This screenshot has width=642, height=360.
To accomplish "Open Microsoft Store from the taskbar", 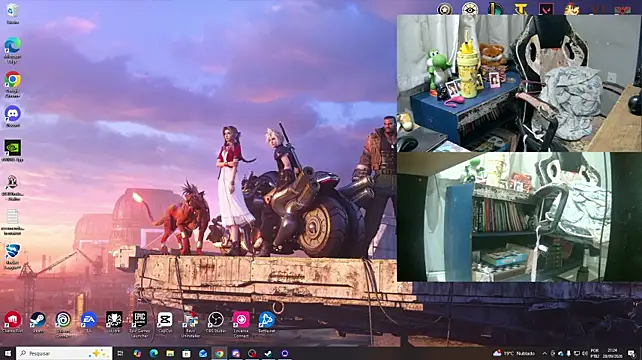I will point(186,353).
